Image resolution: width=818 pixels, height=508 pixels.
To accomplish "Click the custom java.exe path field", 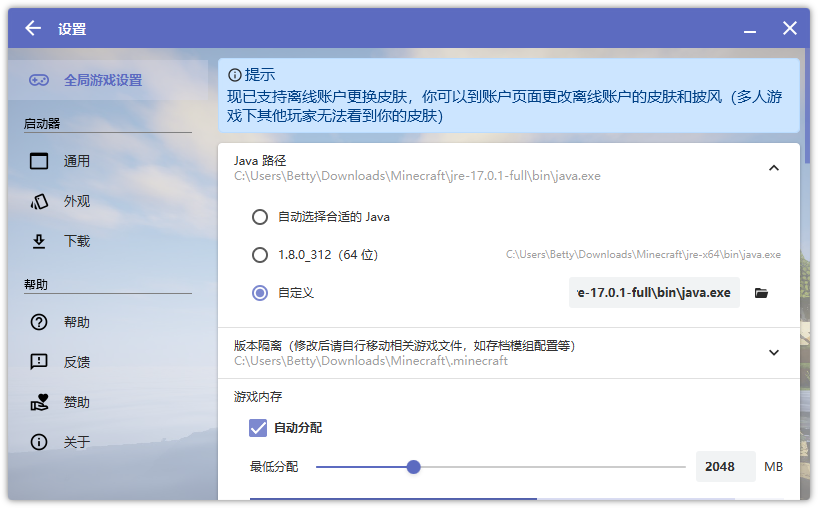I will 654,293.
